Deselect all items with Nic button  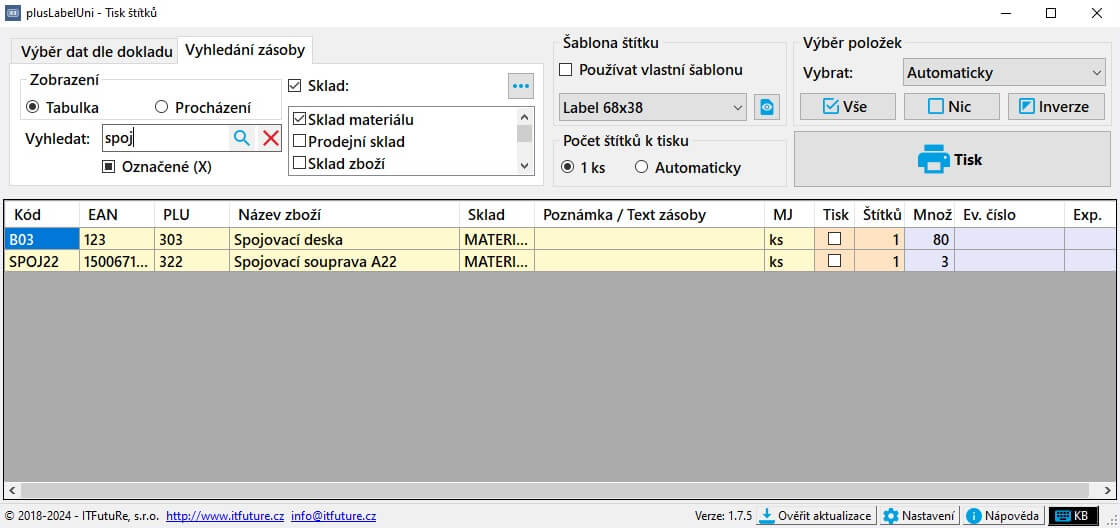[951, 106]
